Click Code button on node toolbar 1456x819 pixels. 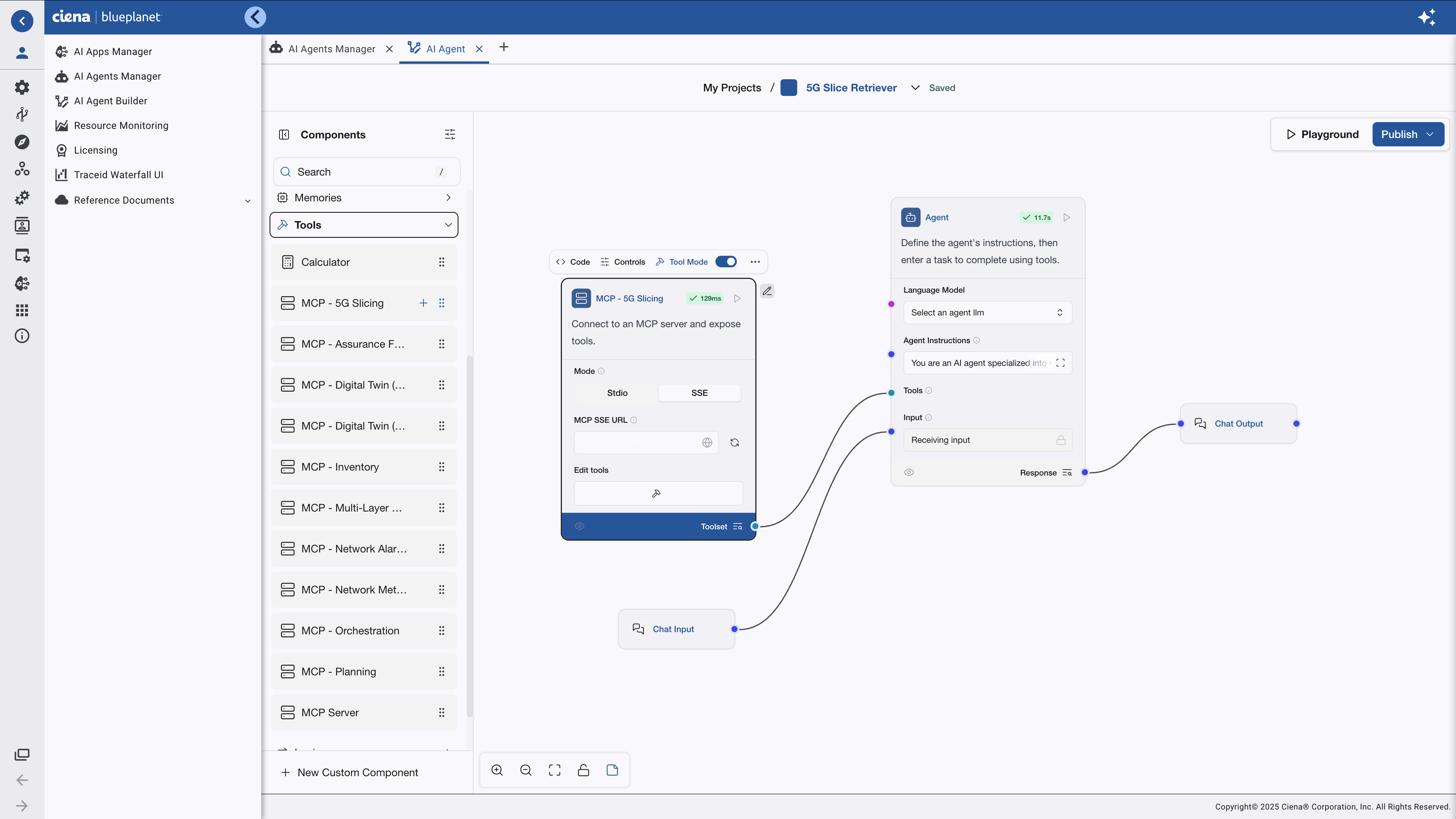coord(573,262)
